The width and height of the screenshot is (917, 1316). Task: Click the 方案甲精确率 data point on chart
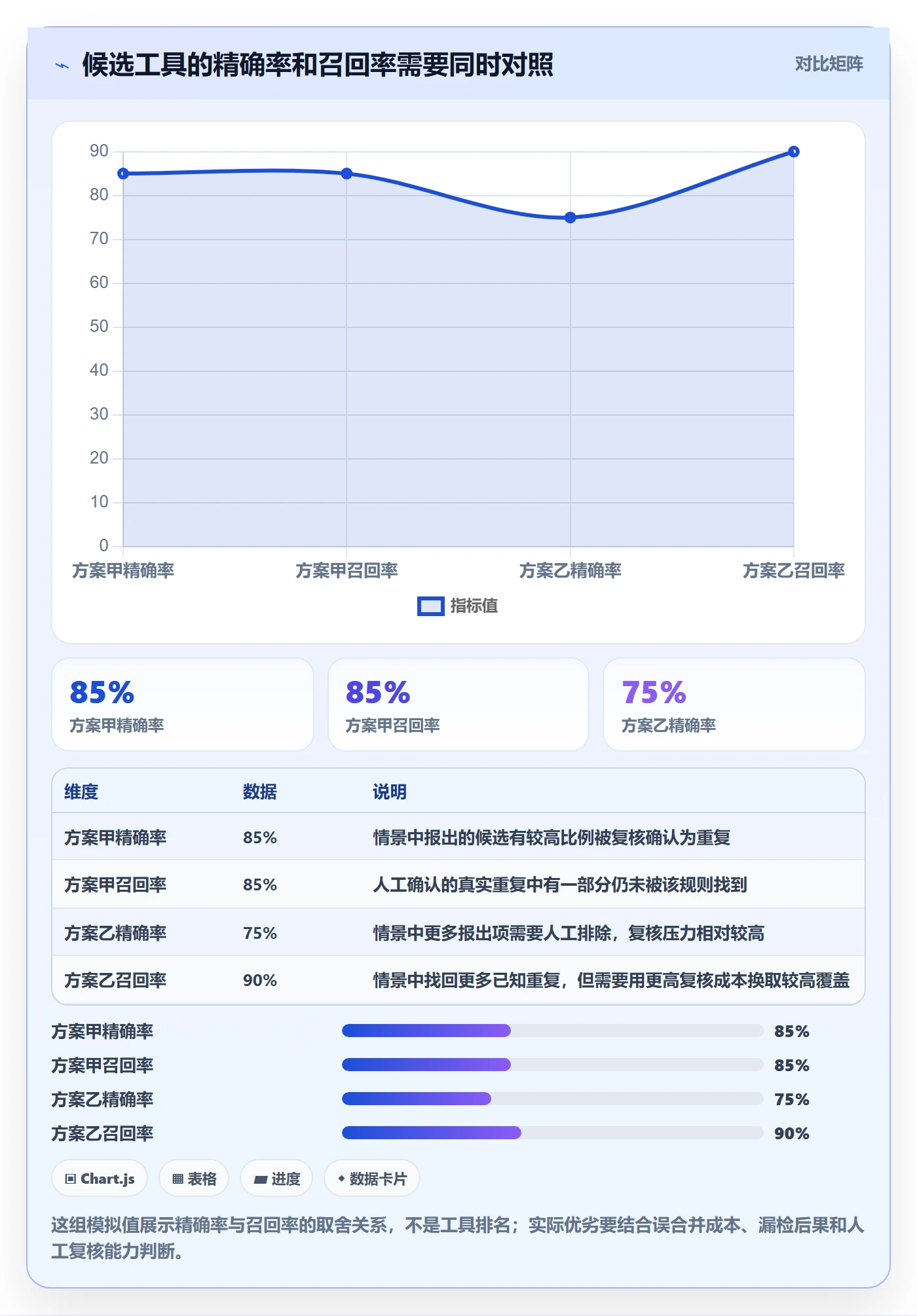tap(123, 174)
